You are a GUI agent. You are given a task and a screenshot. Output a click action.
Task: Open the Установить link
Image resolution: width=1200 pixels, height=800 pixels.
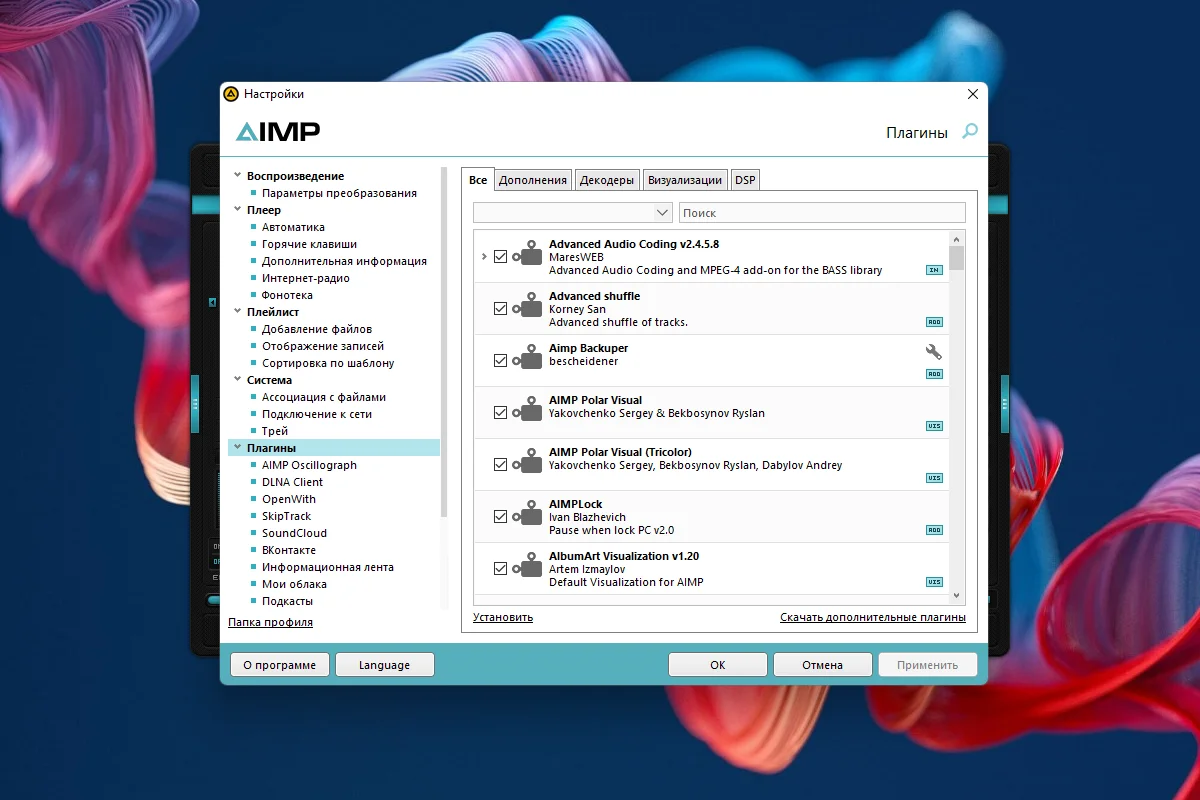click(x=503, y=617)
